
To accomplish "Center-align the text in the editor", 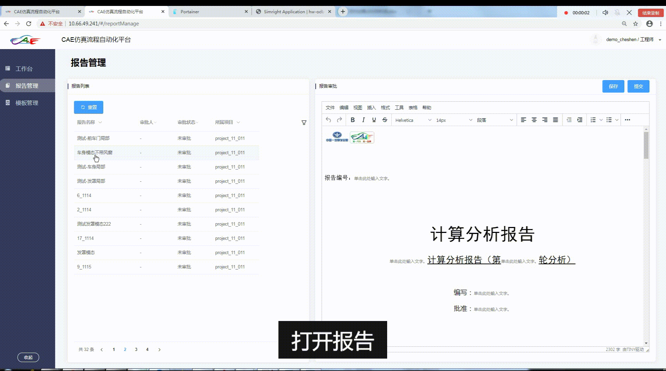I will (x=534, y=120).
